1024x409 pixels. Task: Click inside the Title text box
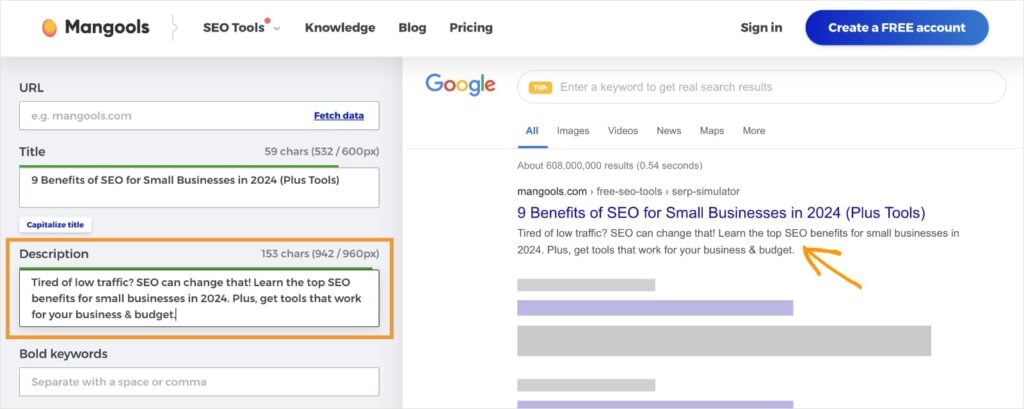coord(199,188)
